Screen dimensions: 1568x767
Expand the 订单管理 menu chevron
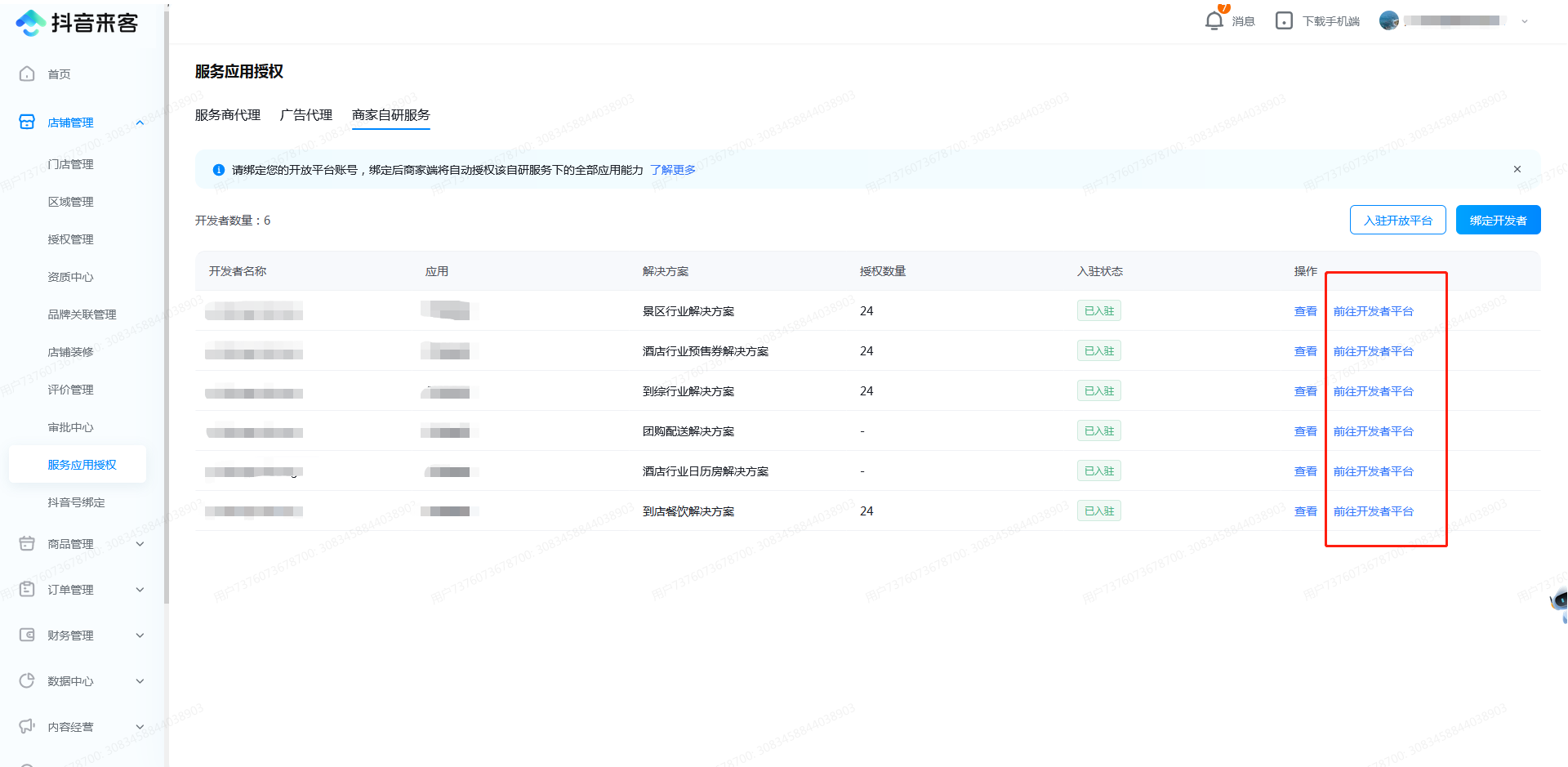click(140, 590)
